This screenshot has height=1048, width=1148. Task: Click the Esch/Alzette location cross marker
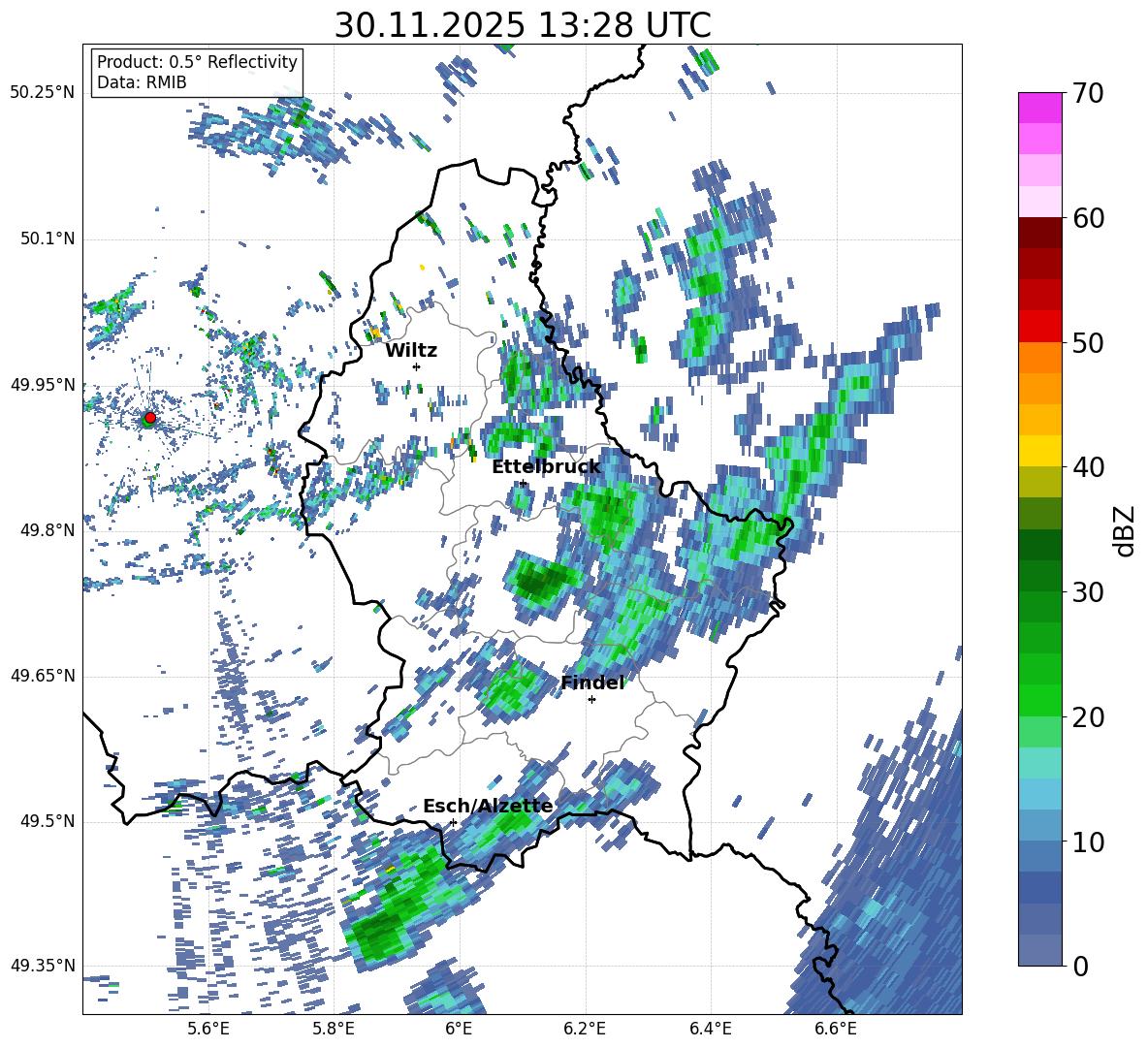(453, 822)
